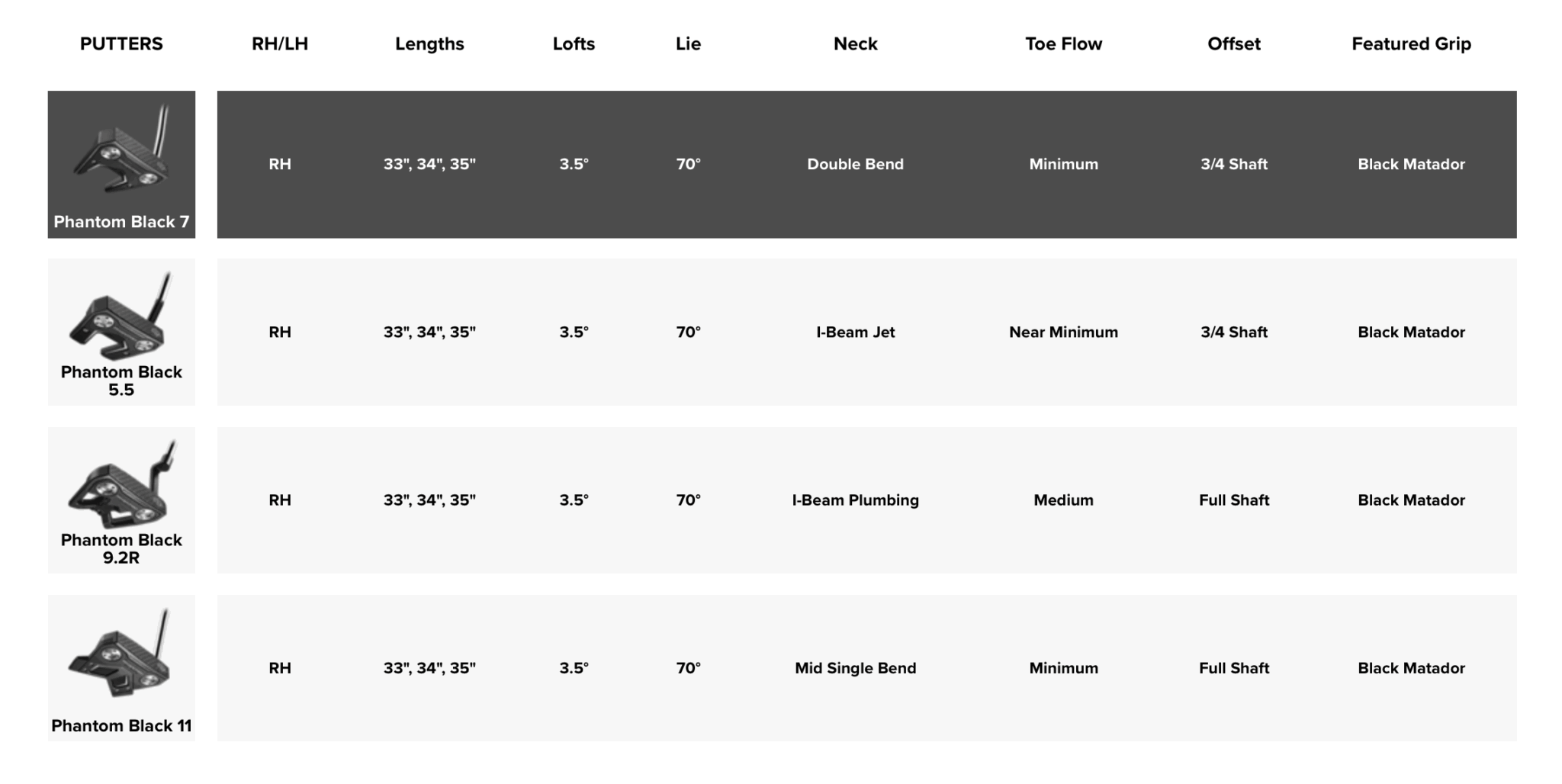Viewport: 1562px width, 784px height.
Task: Click the Neck column header
Action: [x=855, y=44]
